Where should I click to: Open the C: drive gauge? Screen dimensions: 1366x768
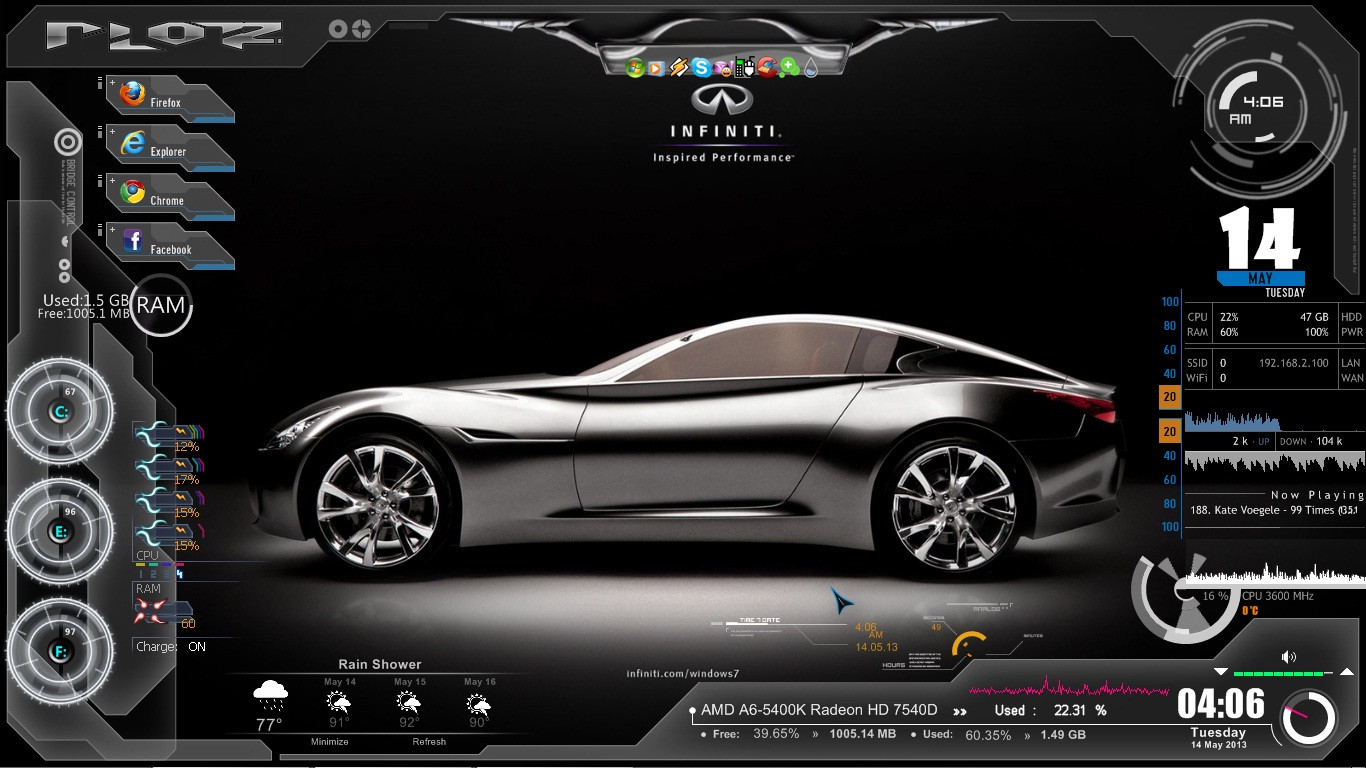60,410
